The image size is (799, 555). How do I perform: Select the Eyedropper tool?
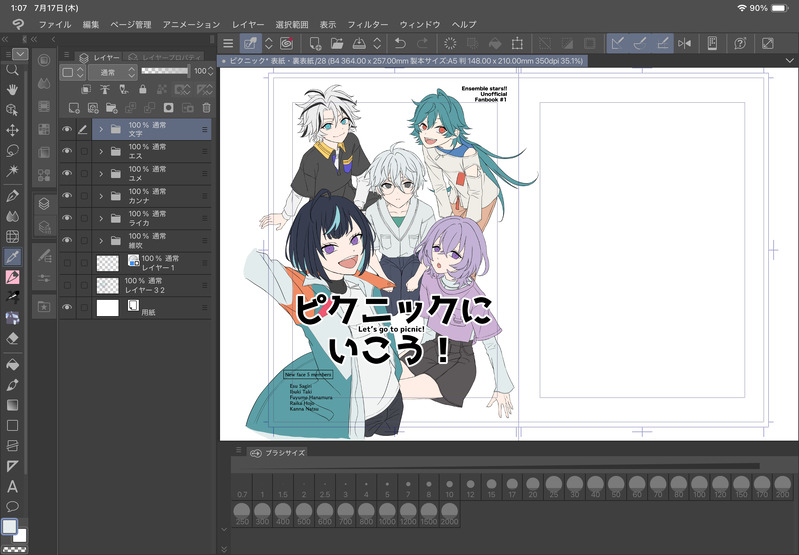pos(12,257)
